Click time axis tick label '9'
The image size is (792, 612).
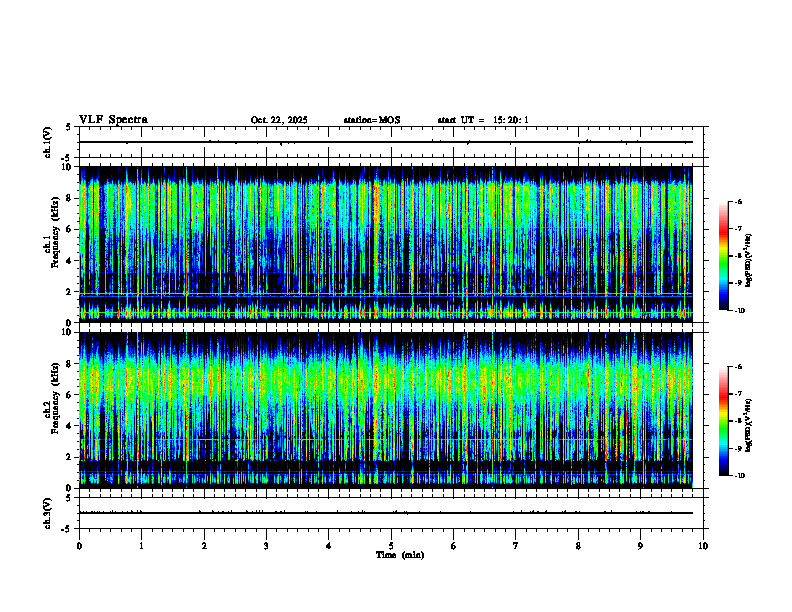[640, 546]
